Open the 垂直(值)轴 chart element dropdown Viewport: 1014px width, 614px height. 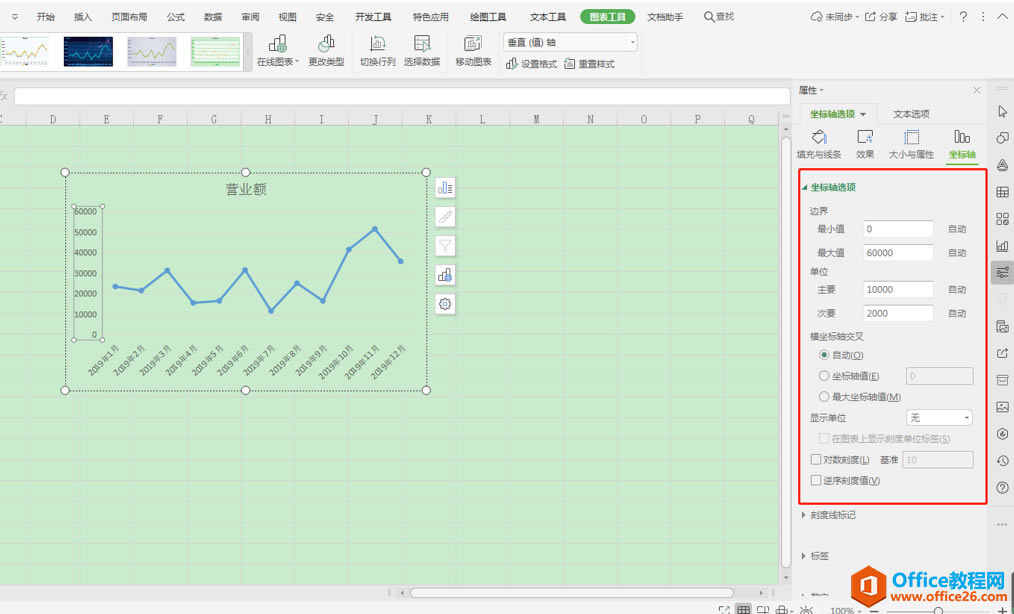pyautogui.click(x=570, y=43)
